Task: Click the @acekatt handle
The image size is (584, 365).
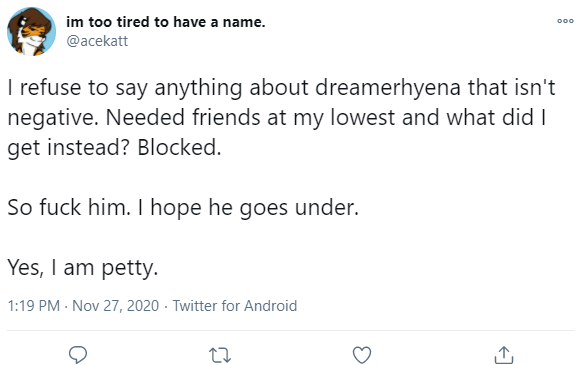Action: point(97,41)
